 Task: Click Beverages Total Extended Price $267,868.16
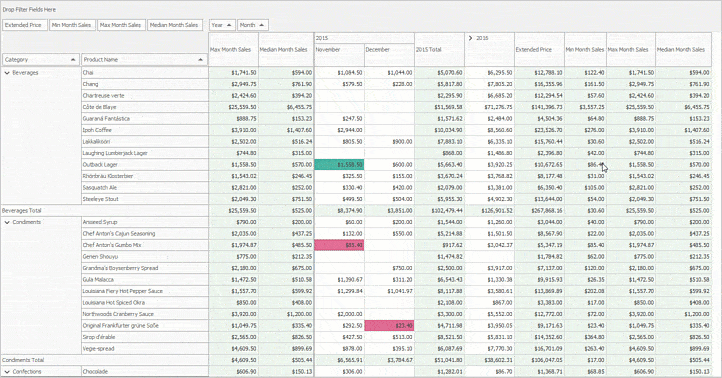[x=539, y=211]
